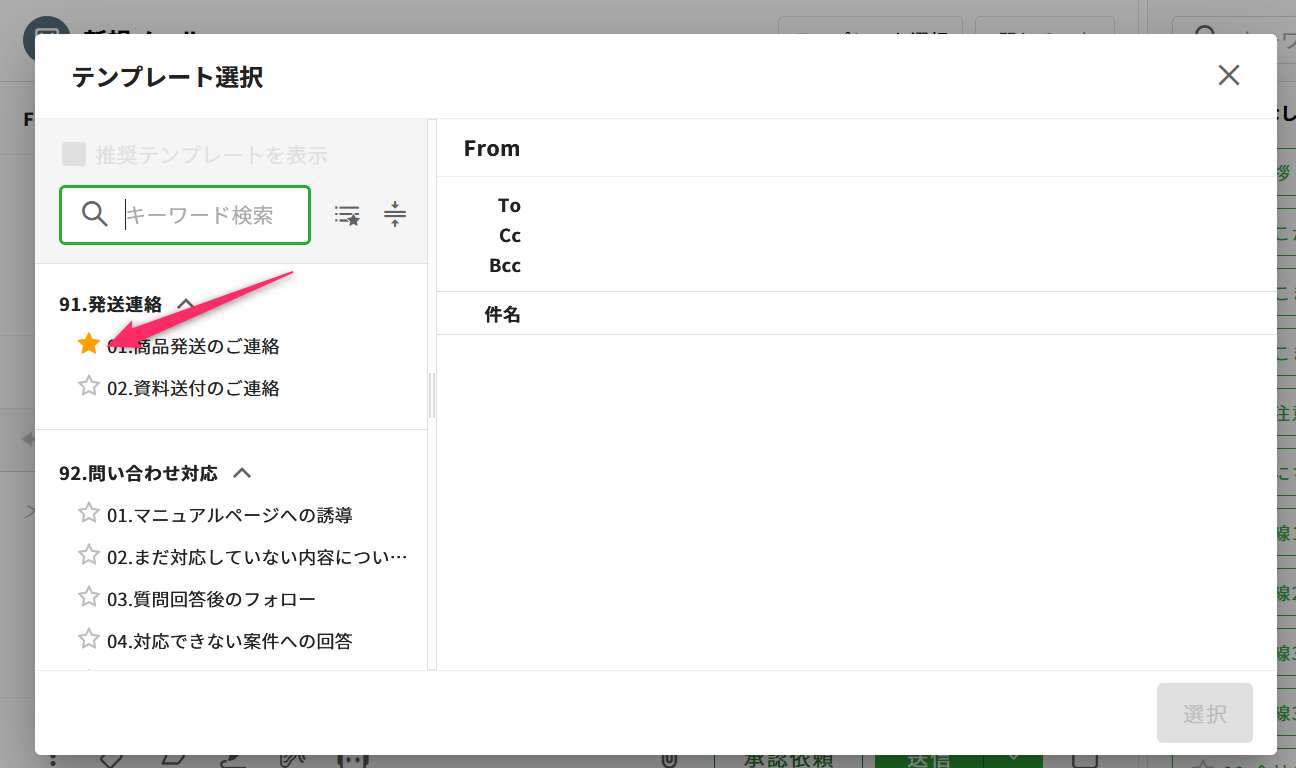The width and height of the screenshot is (1296, 768).
Task: Collapse the 92.問い合わせ対応 group
Action: point(241,473)
